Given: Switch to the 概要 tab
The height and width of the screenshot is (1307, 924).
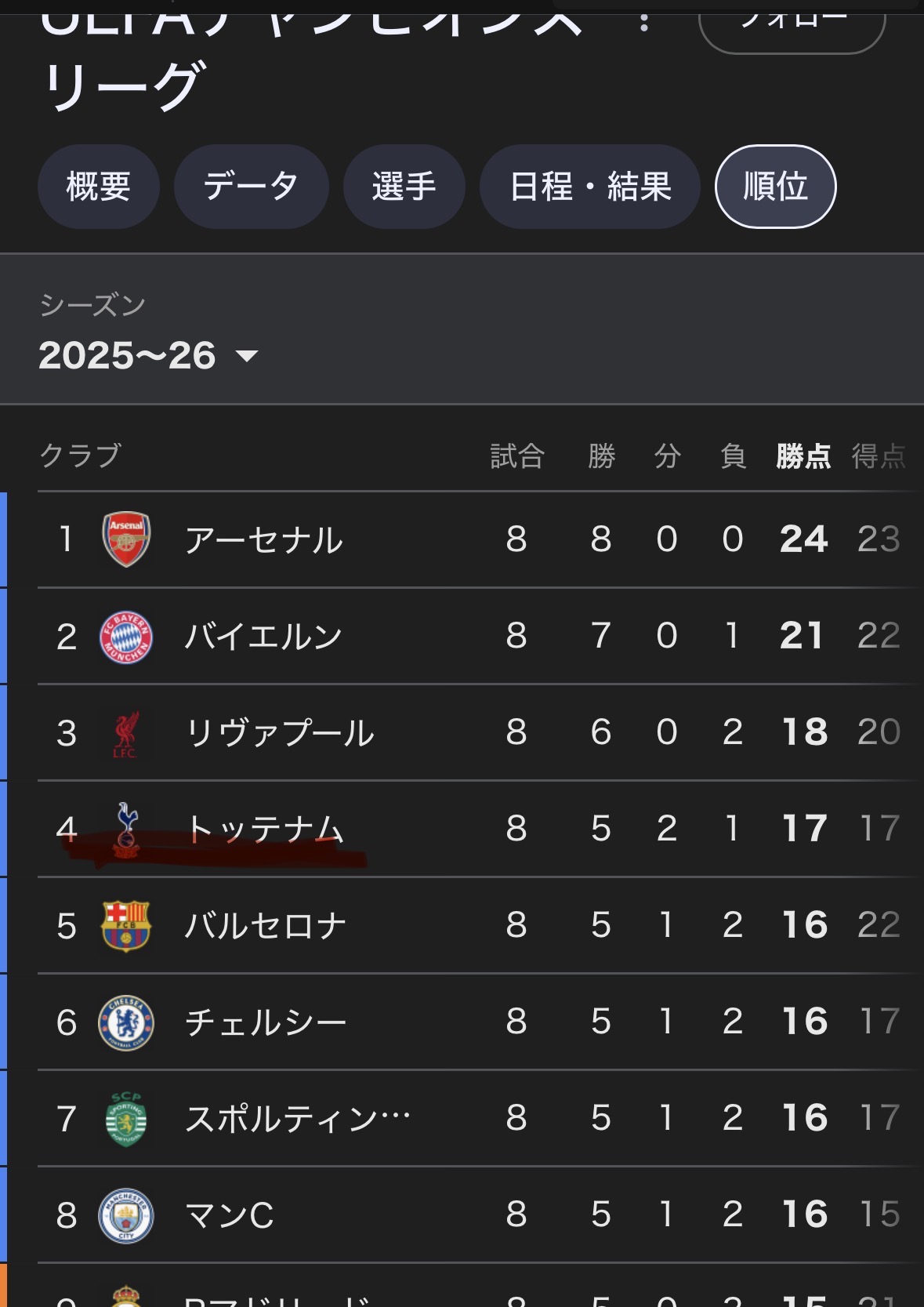Looking at the screenshot, I should (99, 187).
